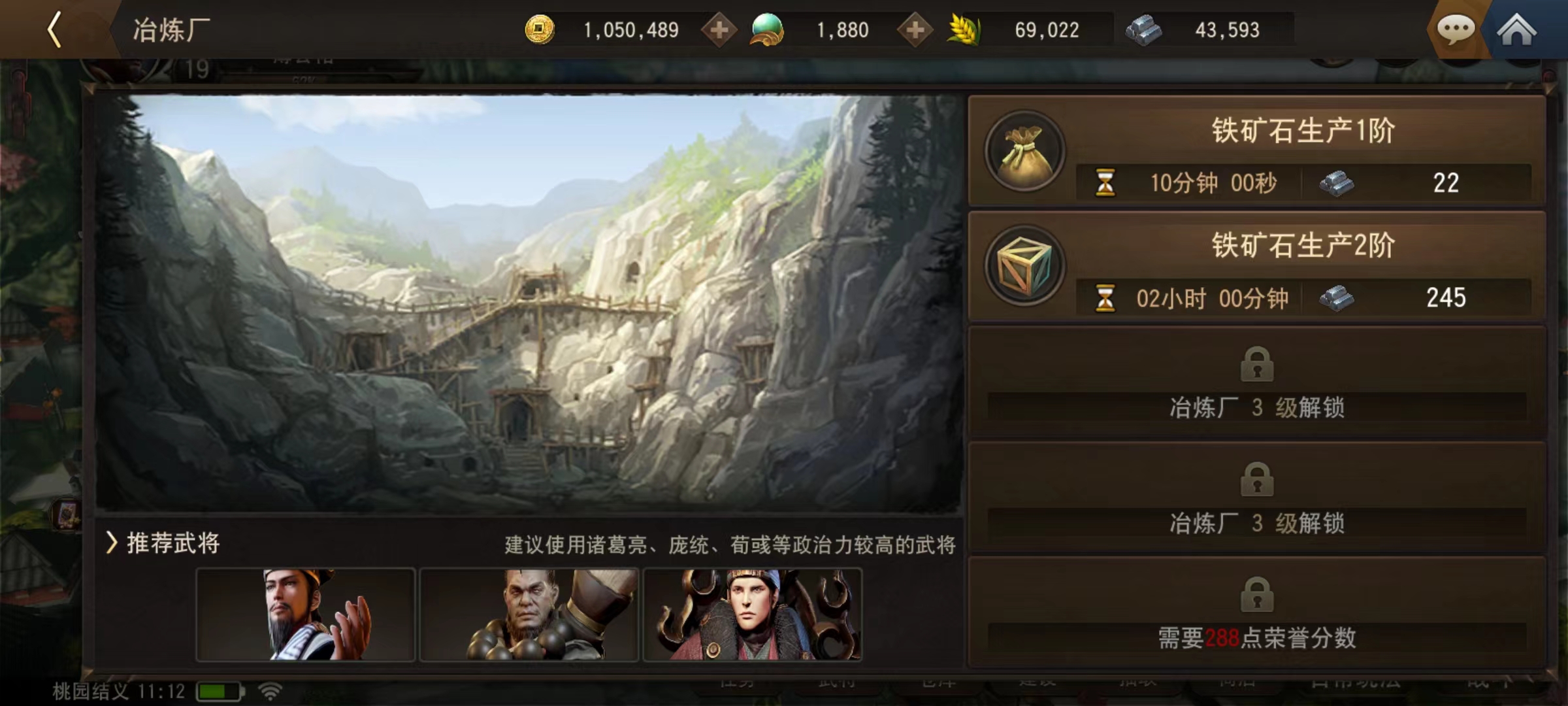Select the bald general with prayer beads
The height and width of the screenshot is (706, 1568).
[x=529, y=614]
